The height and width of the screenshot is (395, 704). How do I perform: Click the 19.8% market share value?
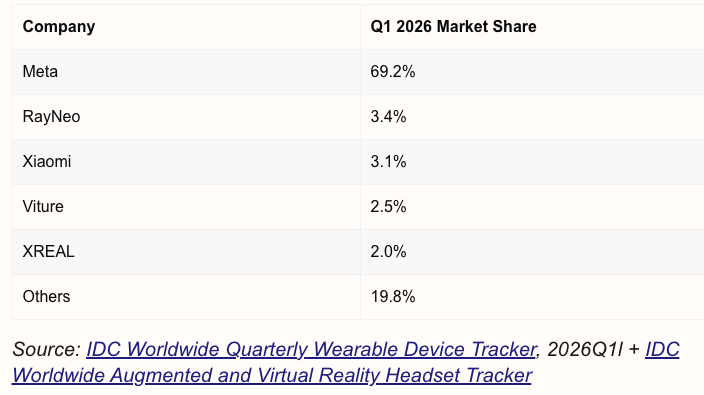(393, 296)
